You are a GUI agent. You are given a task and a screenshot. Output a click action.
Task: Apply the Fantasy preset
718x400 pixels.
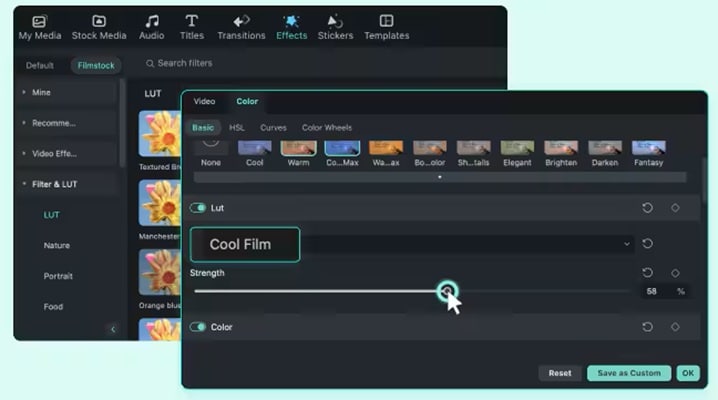click(648, 153)
